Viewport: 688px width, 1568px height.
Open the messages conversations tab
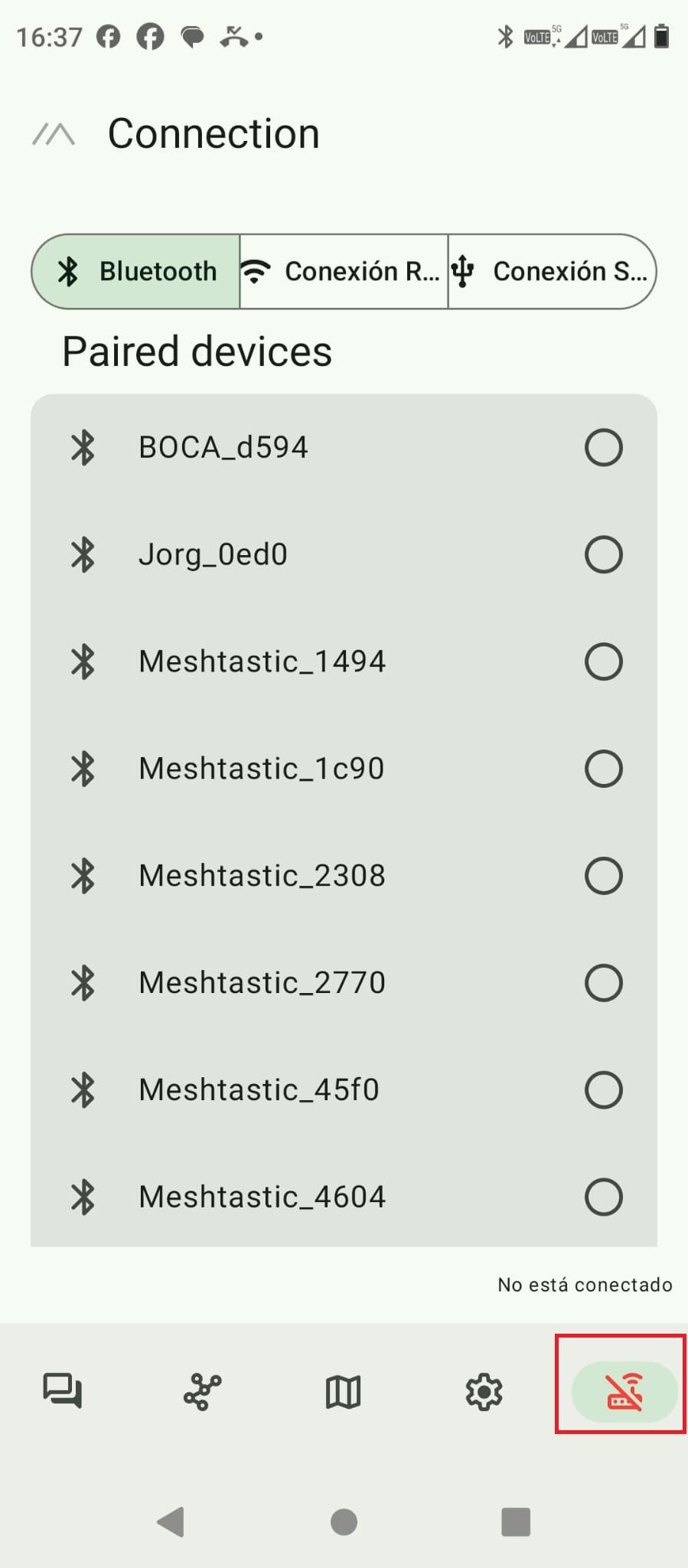pyautogui.click(x=63, y=1391)
